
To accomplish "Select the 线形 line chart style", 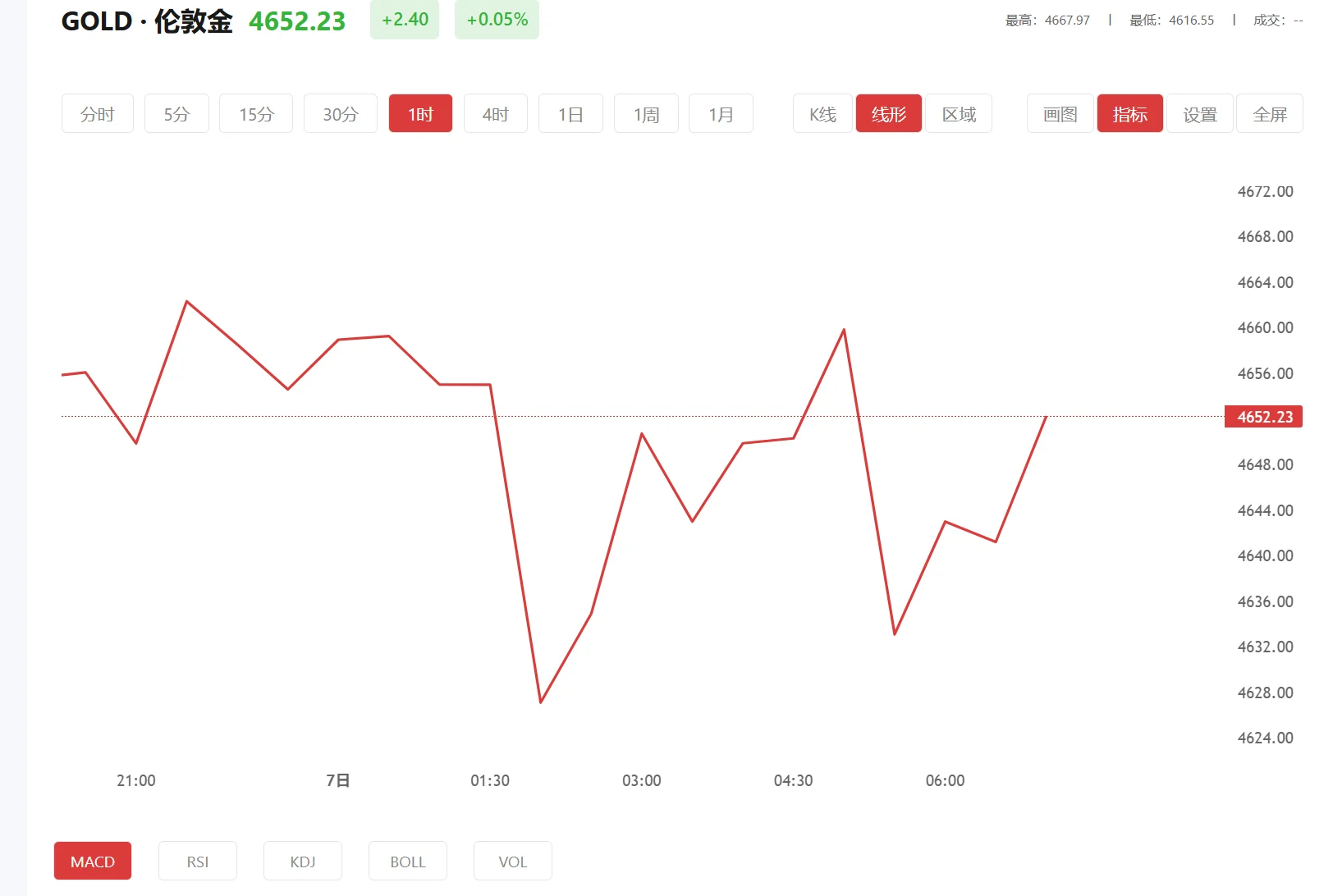I will pyautogui.click(x=888, y=113).
